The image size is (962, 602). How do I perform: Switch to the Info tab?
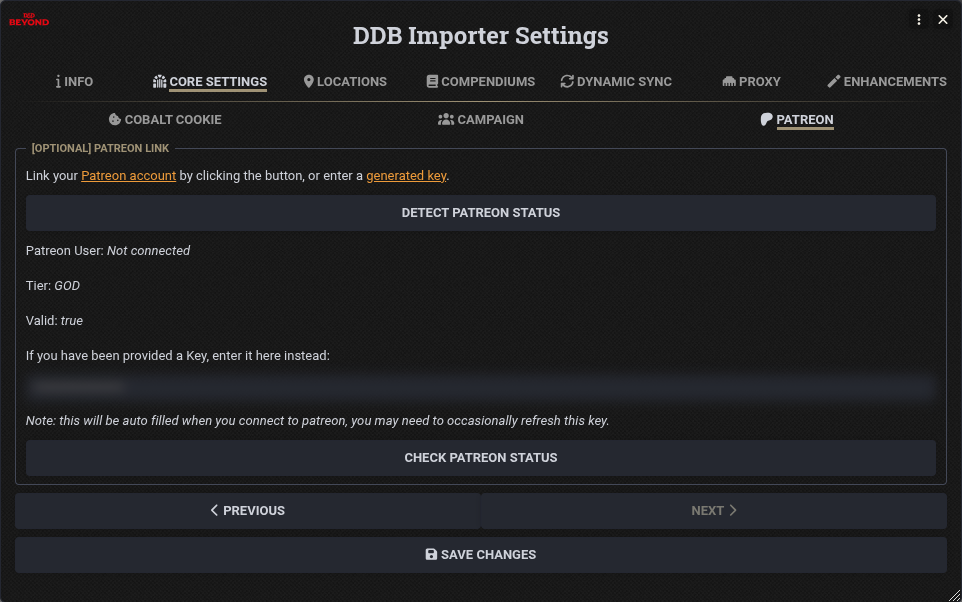tap(74, 82)
